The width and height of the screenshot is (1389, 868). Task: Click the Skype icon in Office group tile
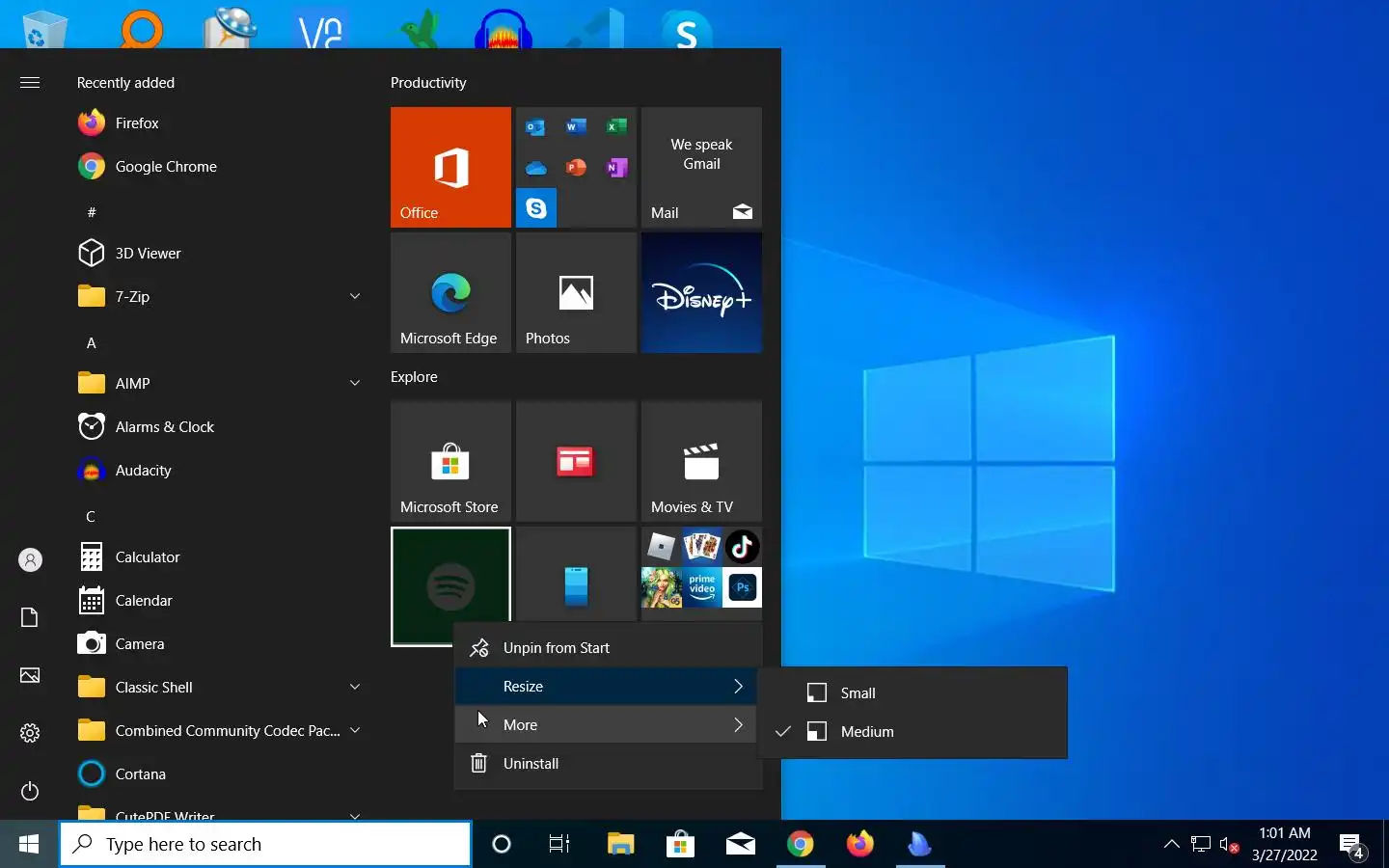(536, 208)
